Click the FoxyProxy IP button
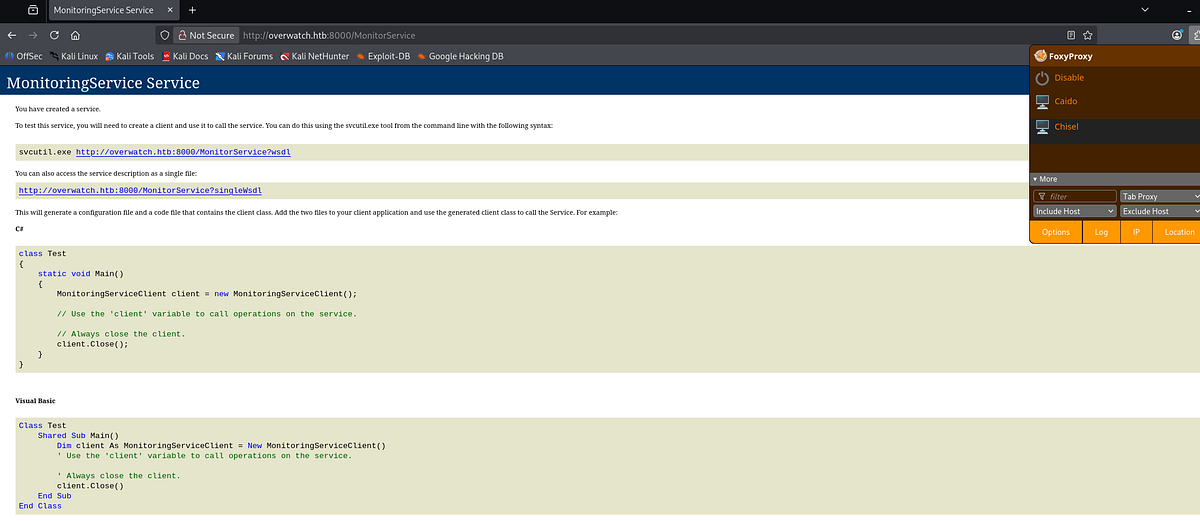Viewport: 1200px width, 521px height. click(x=1136, y=232)
